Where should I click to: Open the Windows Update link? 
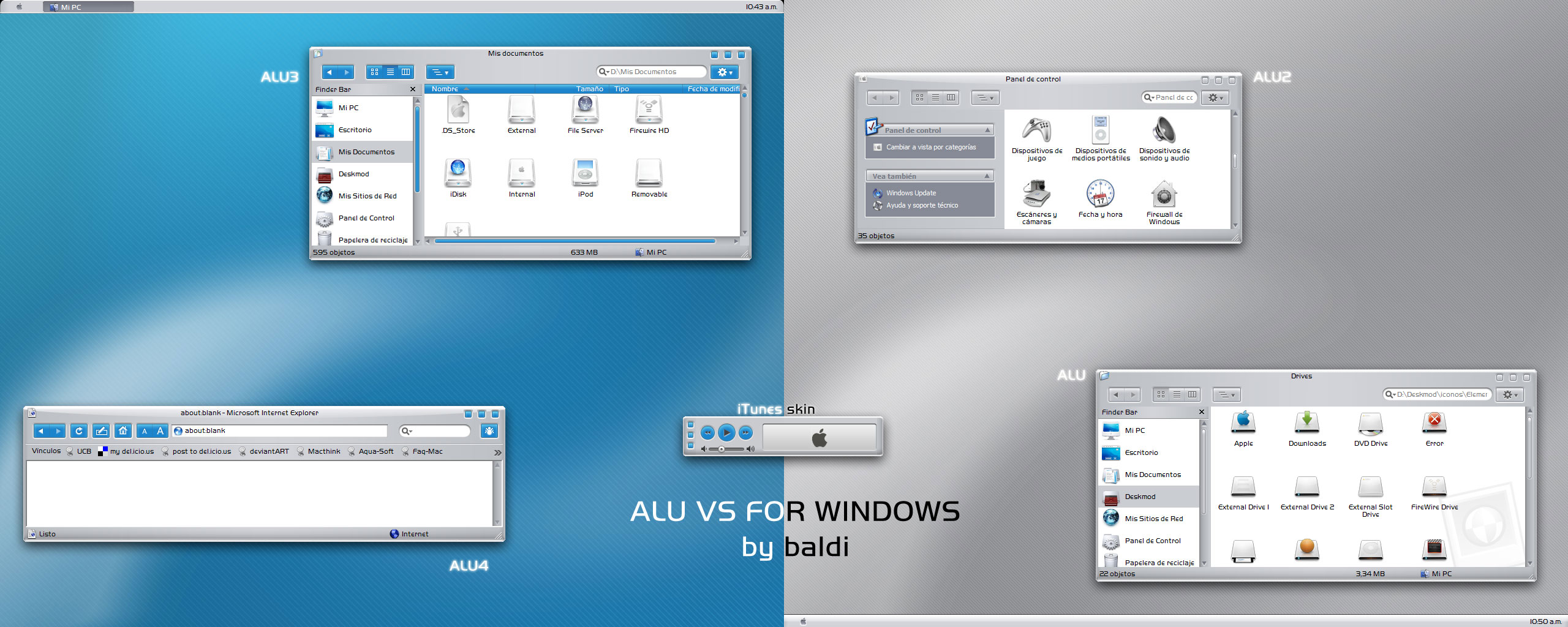(911, 193)
